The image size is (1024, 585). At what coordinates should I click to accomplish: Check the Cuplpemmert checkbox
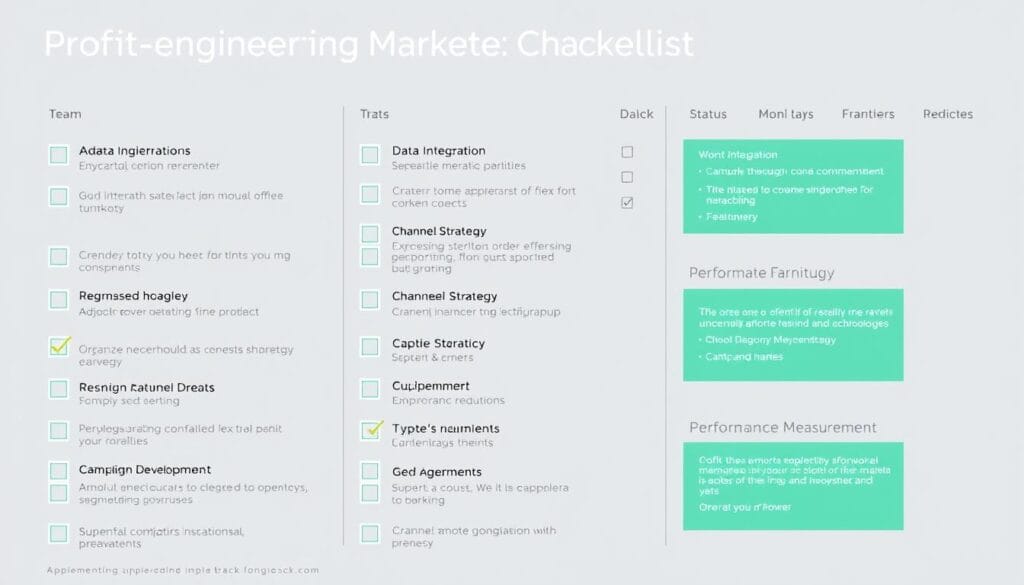click(x=370, y=388)
